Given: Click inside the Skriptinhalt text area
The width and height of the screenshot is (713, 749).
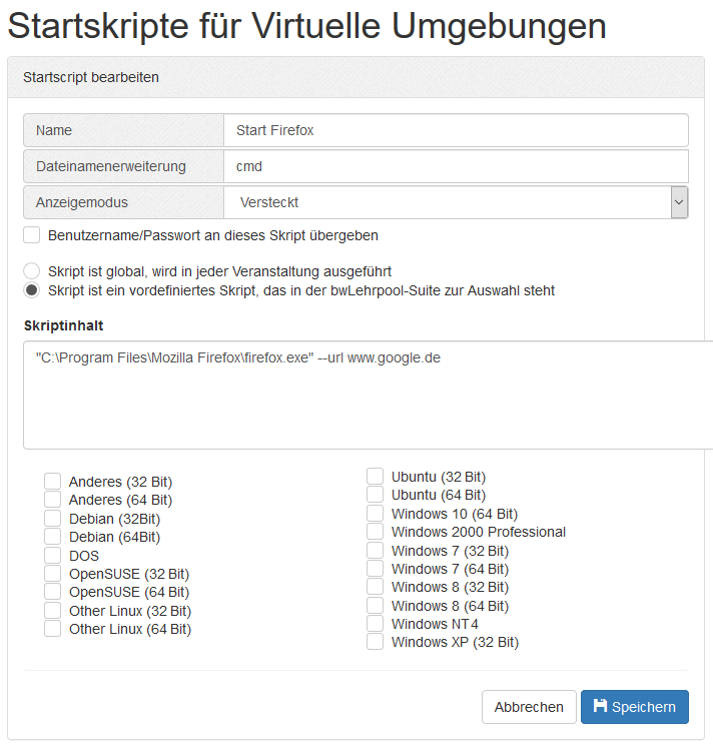Looking at the screenshot, I should 368,395.
